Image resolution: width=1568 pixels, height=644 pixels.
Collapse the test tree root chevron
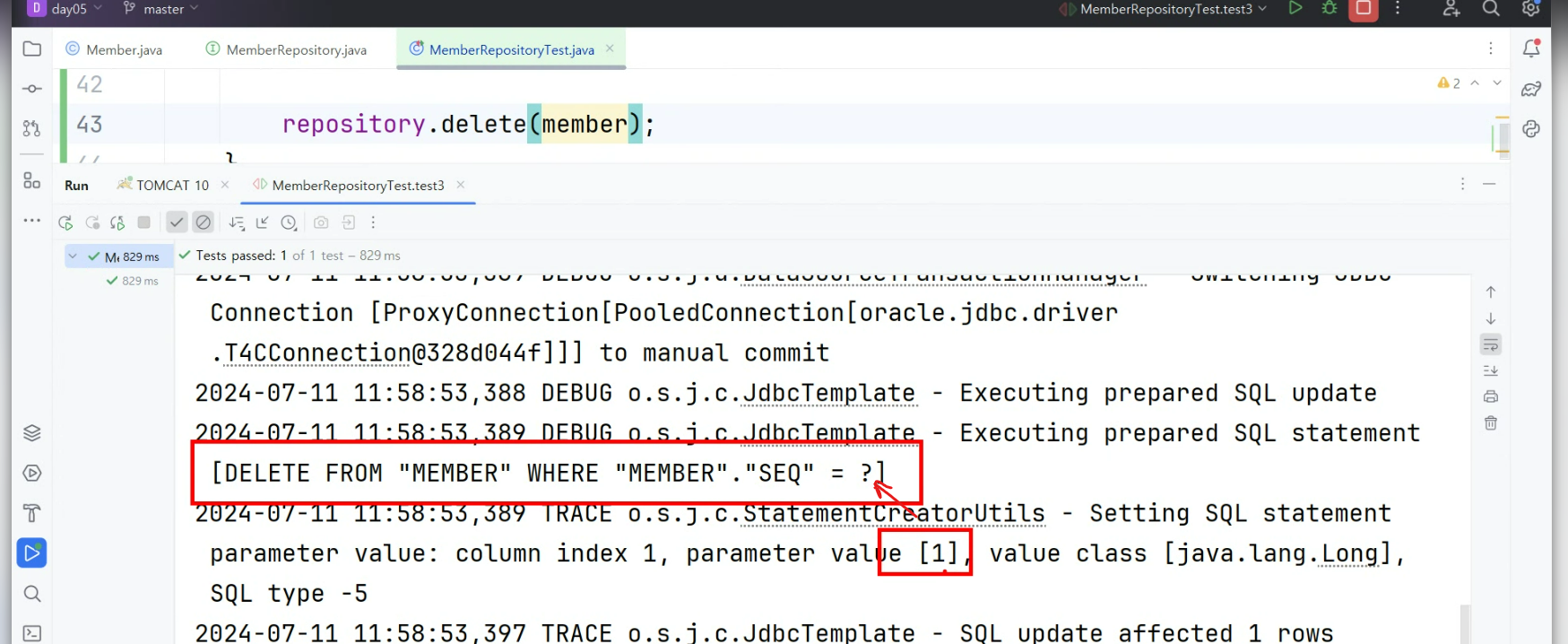[x=73, y=257]
